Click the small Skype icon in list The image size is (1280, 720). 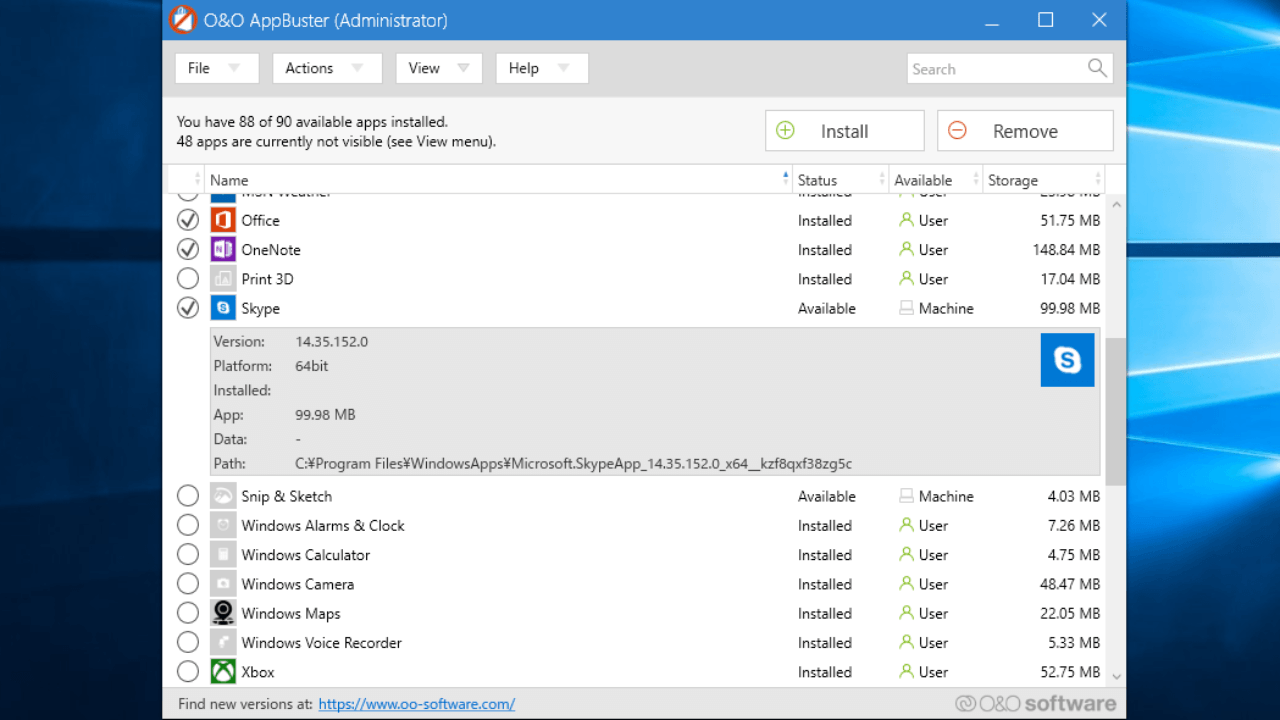pyautogui.click(x=223, y=308)
